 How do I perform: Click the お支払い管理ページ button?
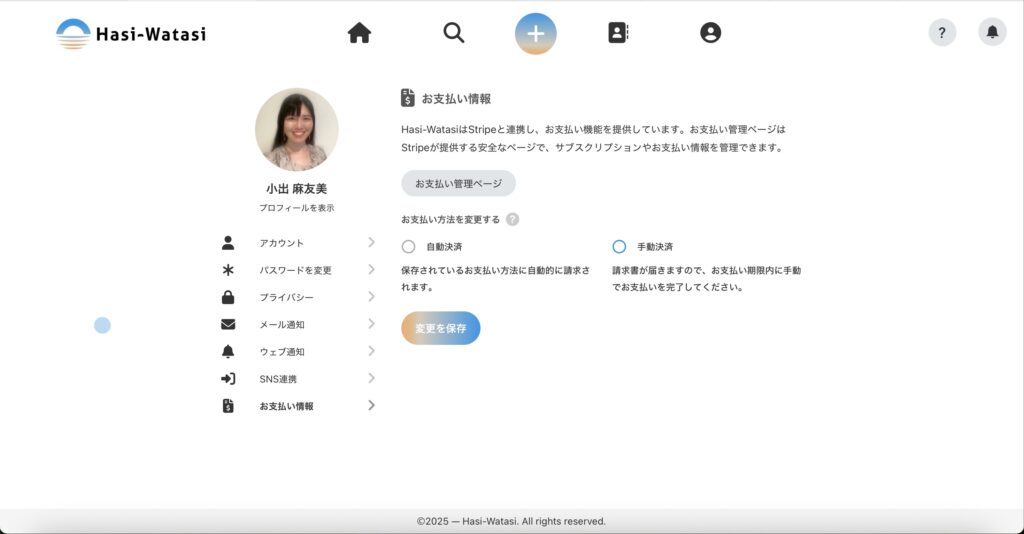click(x=458, y=183)
